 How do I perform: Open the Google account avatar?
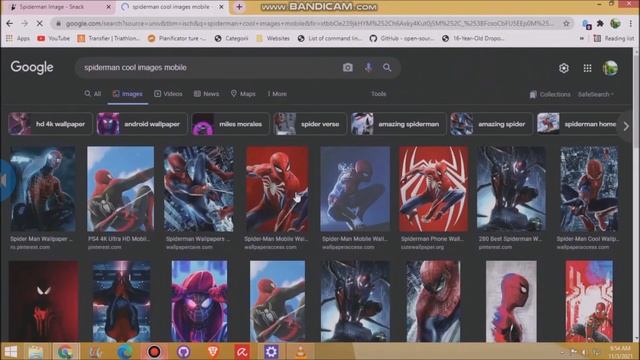(x=611, y=68)
